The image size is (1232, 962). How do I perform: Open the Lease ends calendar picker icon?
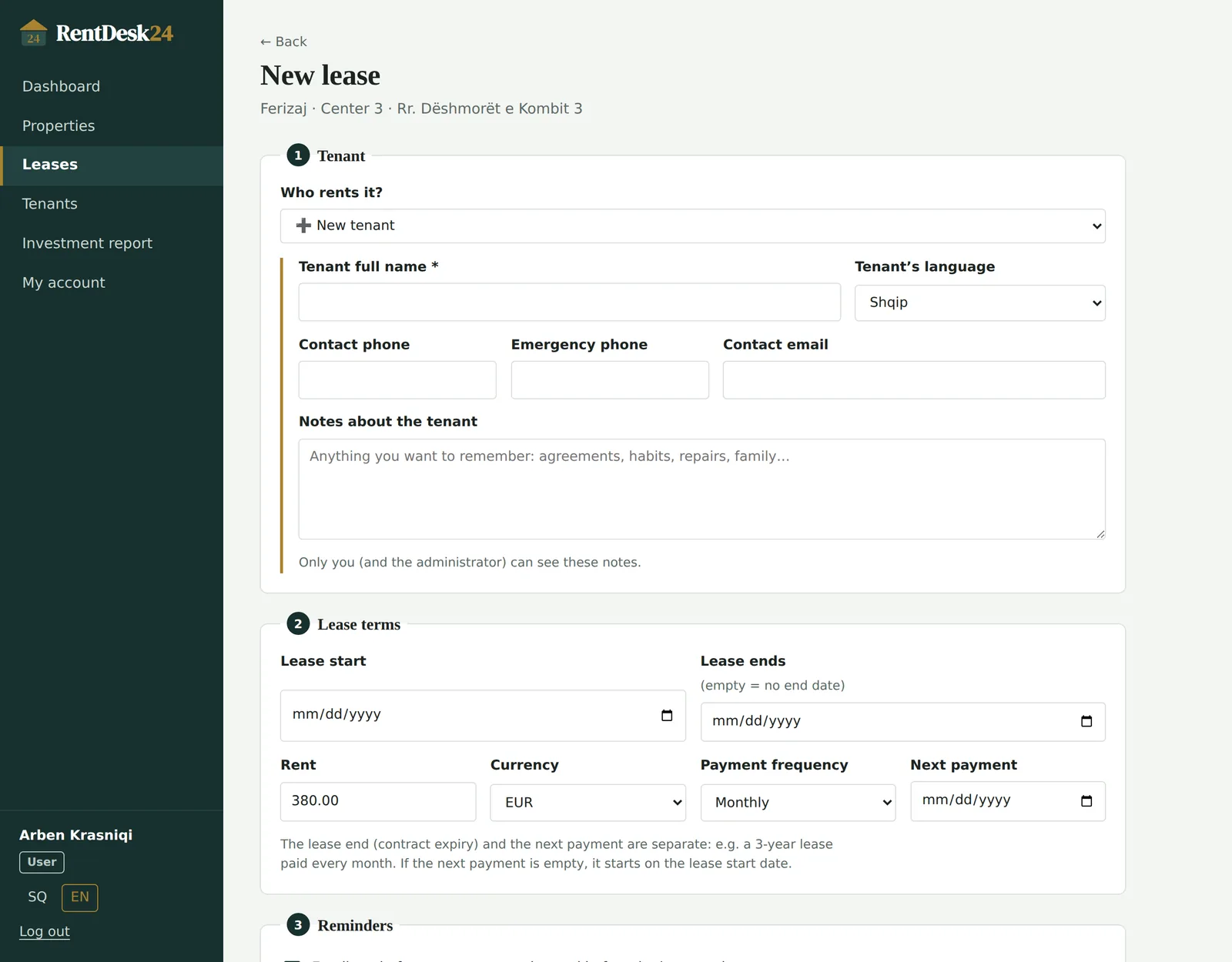pyautogui.click(x=1086, y=721)
